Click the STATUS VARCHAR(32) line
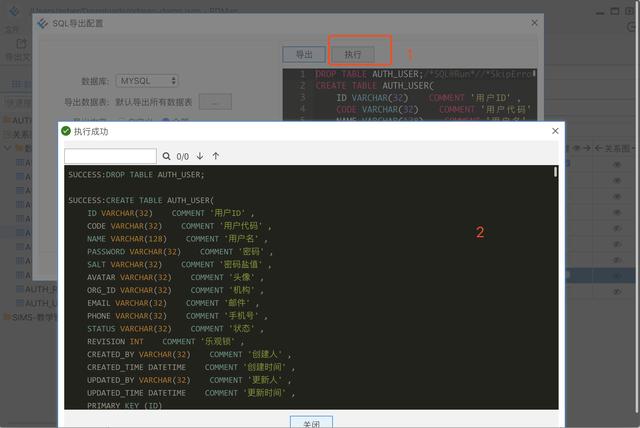 (176, 328)
